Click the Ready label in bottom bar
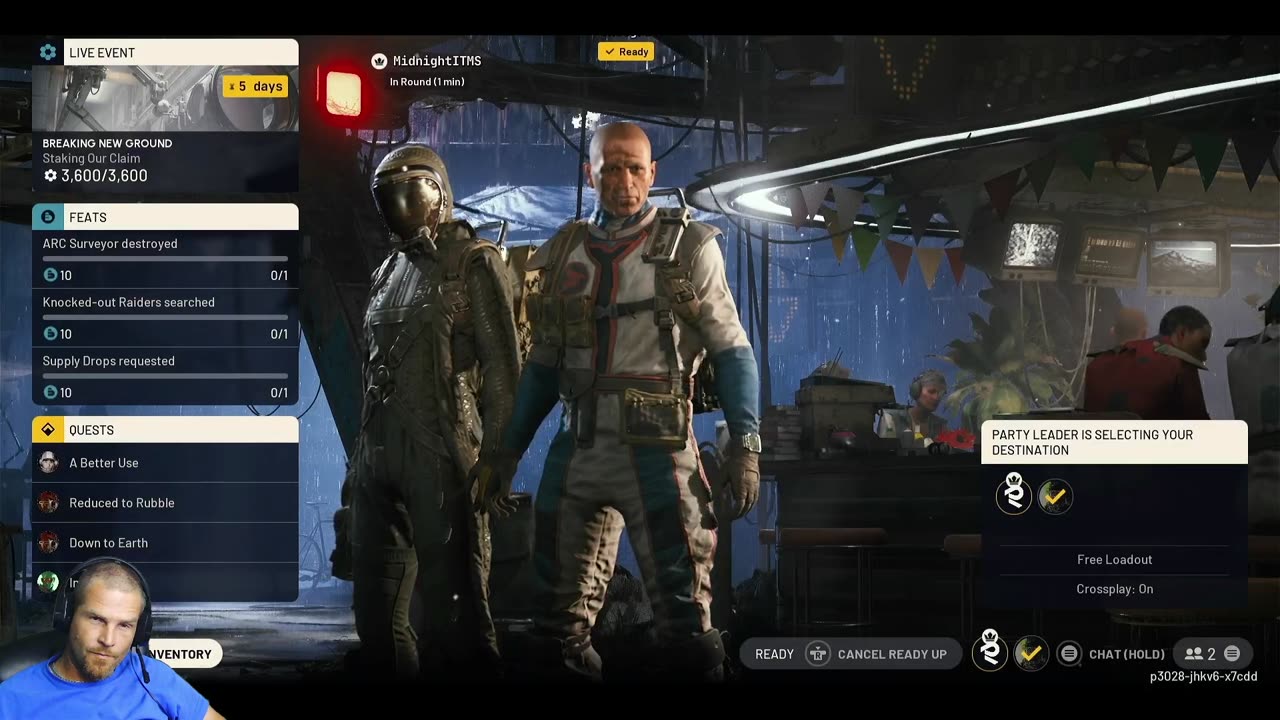The image size is (1280, 720). click(x=774, y=654)
